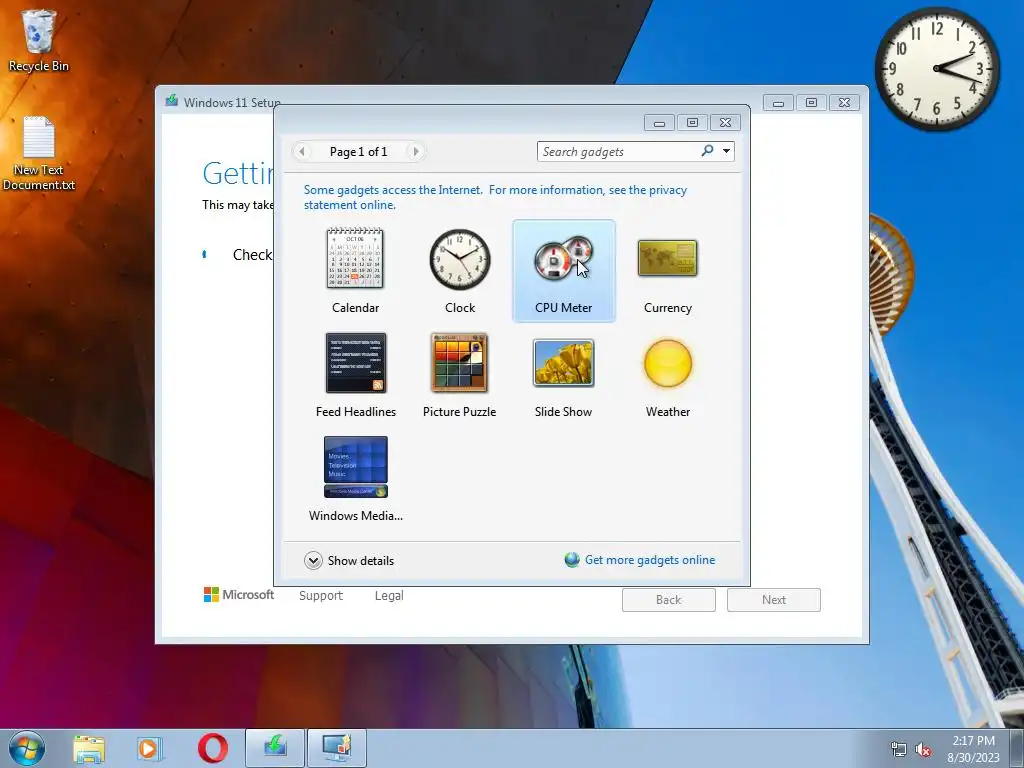Image resolution: width=1024 pixels, height=768 pixels.
Task: Close the gadgets gallery window
Action: [725, 122]
